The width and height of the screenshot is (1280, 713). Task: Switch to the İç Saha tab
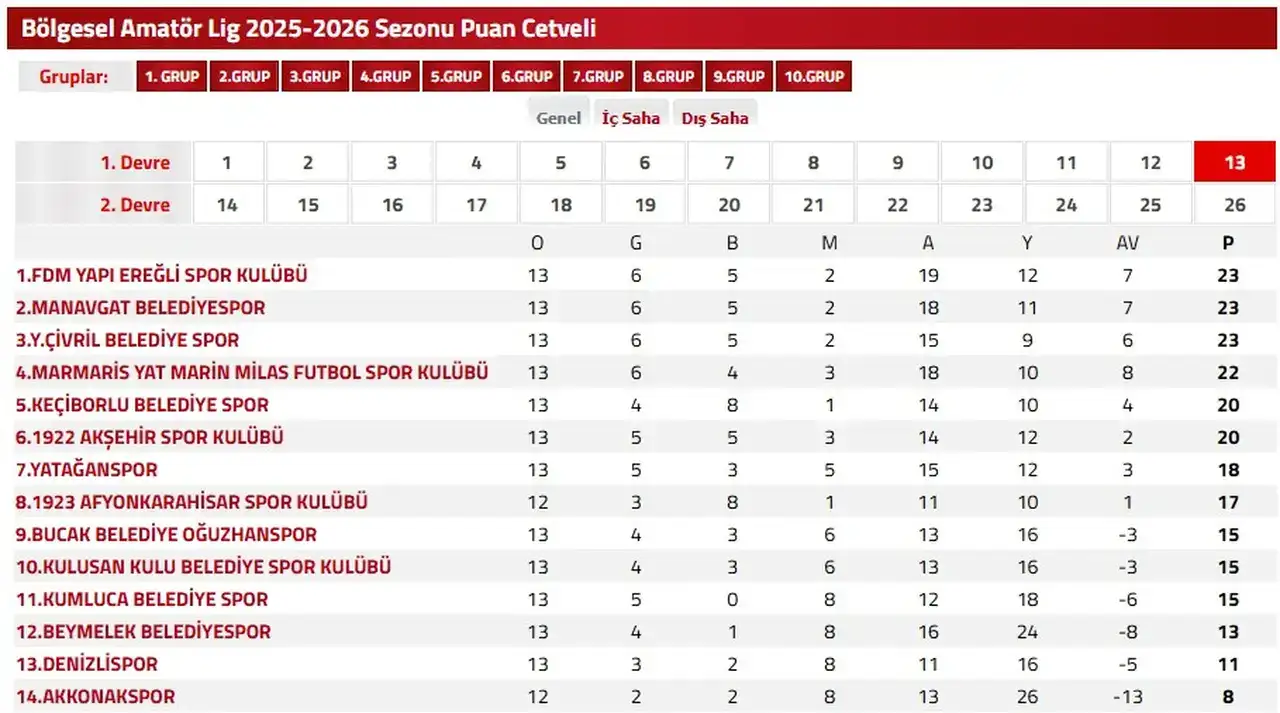631,117
